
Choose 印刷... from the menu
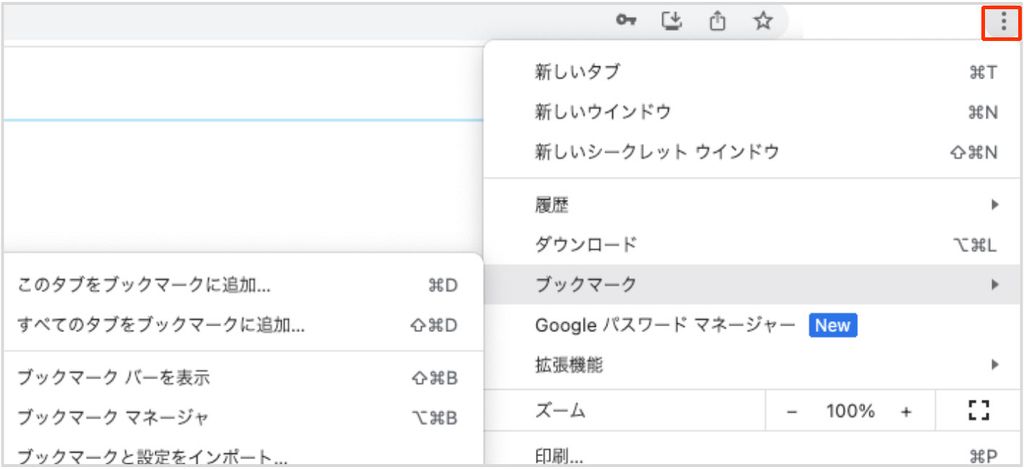753,455
